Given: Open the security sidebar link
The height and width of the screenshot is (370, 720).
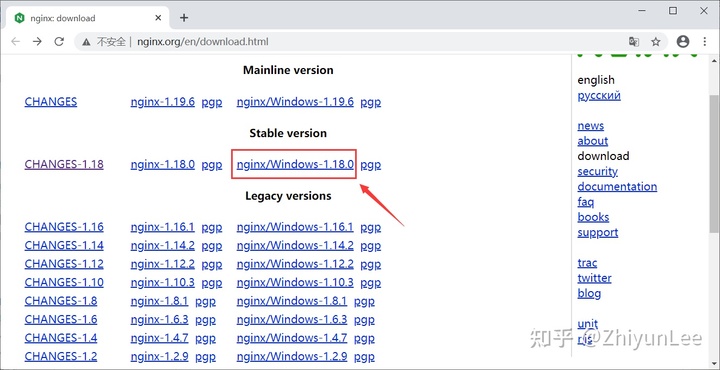Looking at the screenshot, I should [597, 171].
